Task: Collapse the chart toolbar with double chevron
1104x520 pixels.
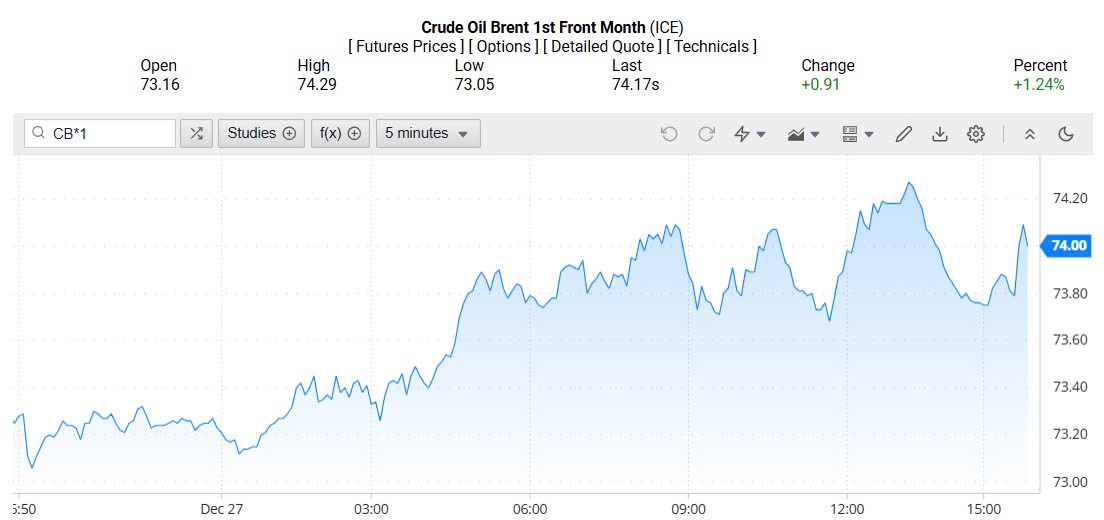Action: tap(1029, 134)
